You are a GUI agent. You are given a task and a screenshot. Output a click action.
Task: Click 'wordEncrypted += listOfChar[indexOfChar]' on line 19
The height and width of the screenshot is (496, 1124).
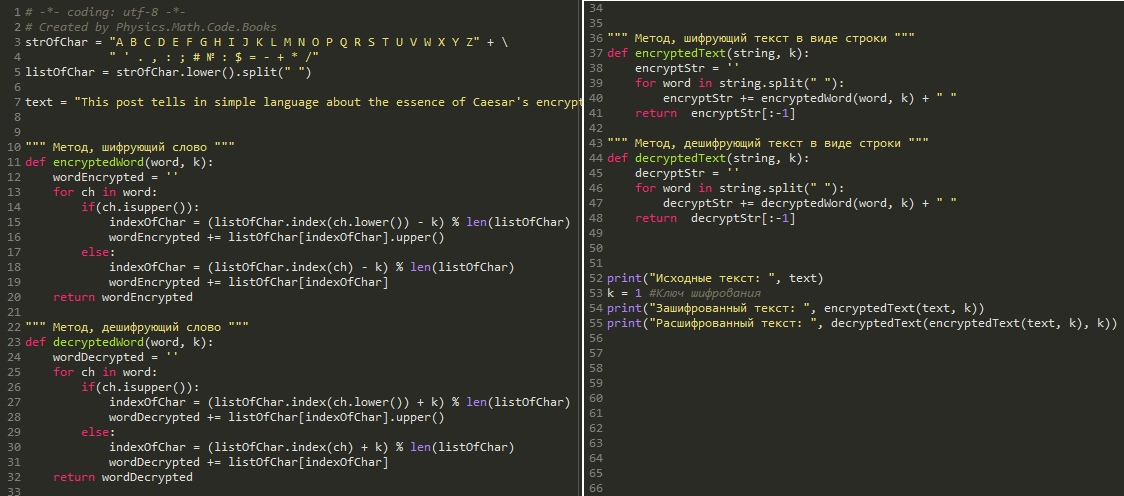tap(249, 282)
